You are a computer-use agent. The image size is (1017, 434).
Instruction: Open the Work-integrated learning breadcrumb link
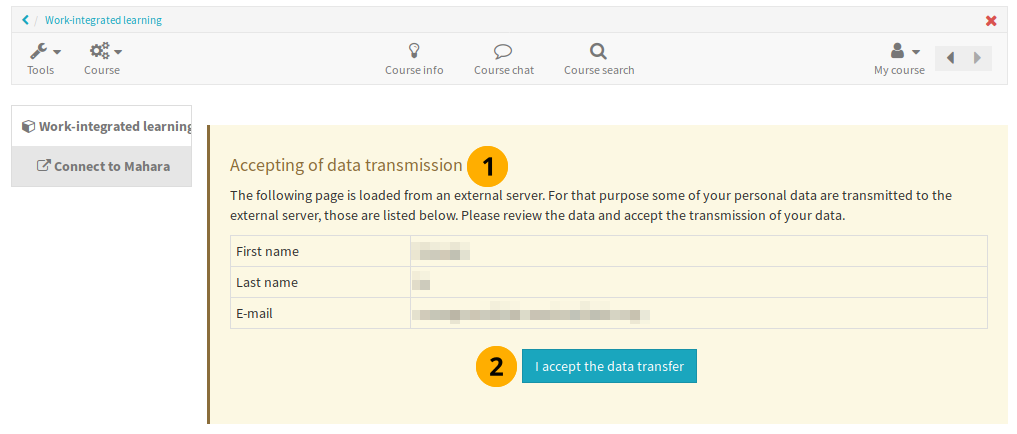103,20
